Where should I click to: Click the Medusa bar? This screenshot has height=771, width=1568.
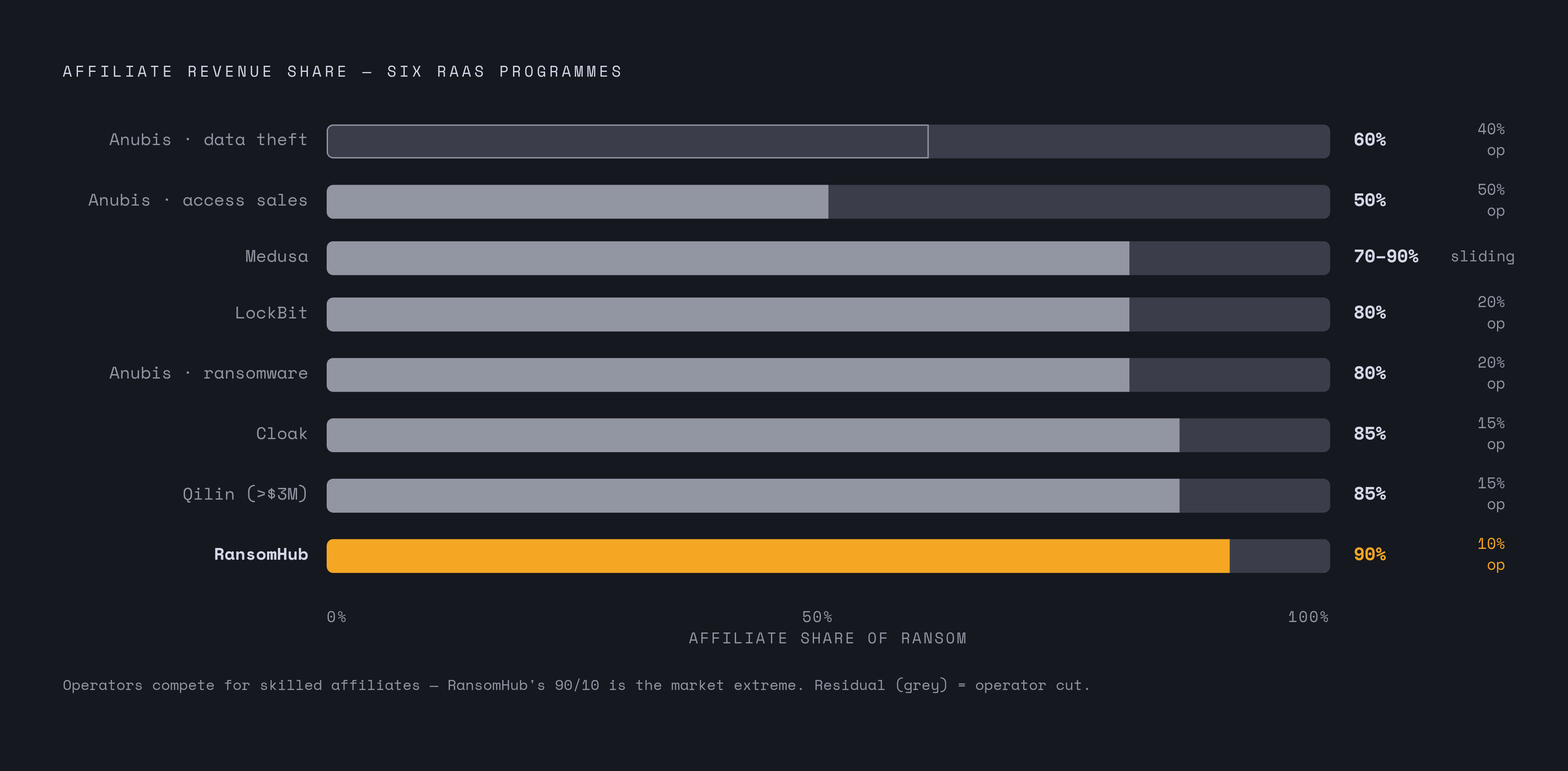728,258
